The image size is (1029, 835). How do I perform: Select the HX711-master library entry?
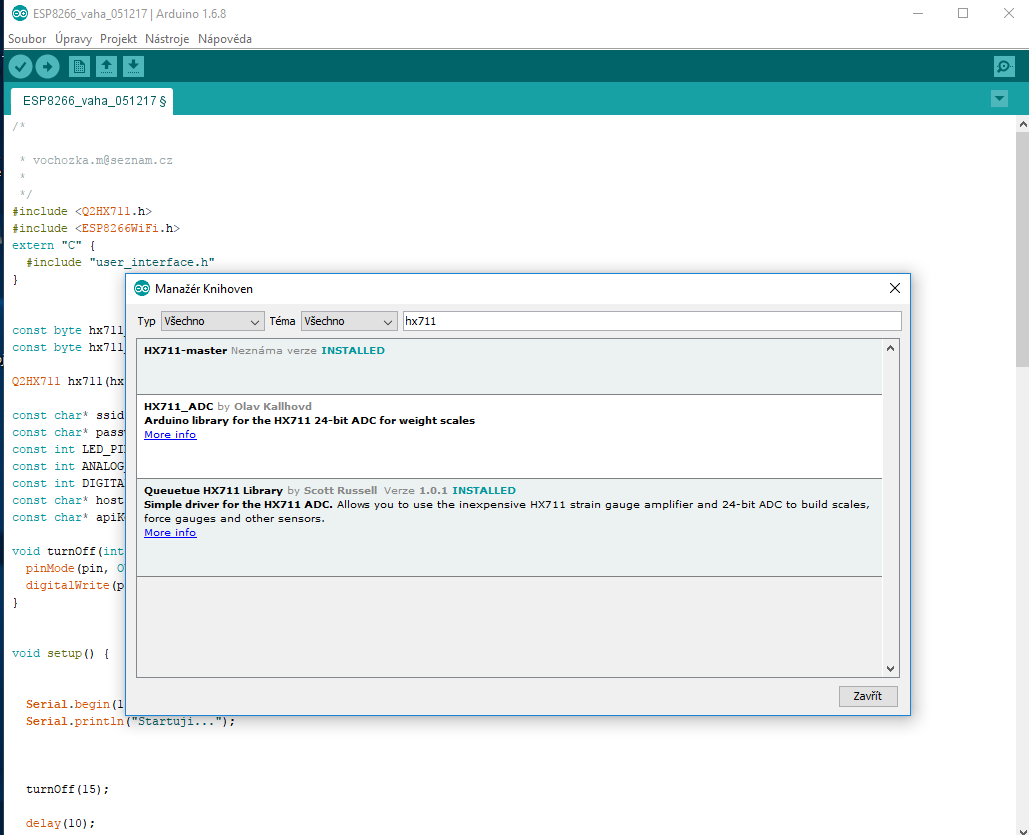tap(509, 367)
